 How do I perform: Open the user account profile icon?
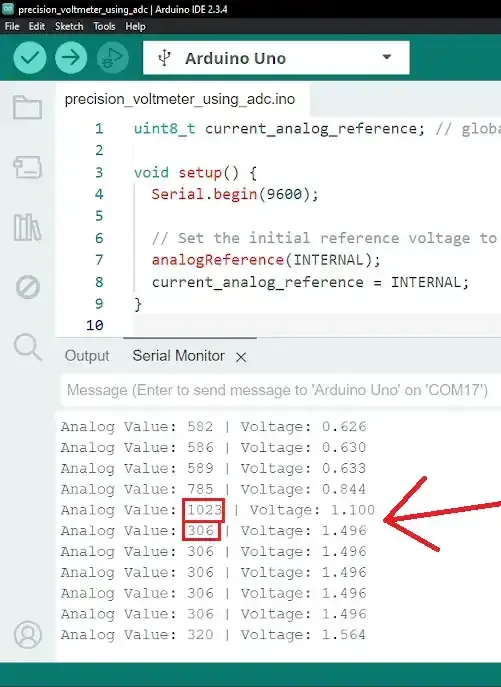[x=28, y=634]
